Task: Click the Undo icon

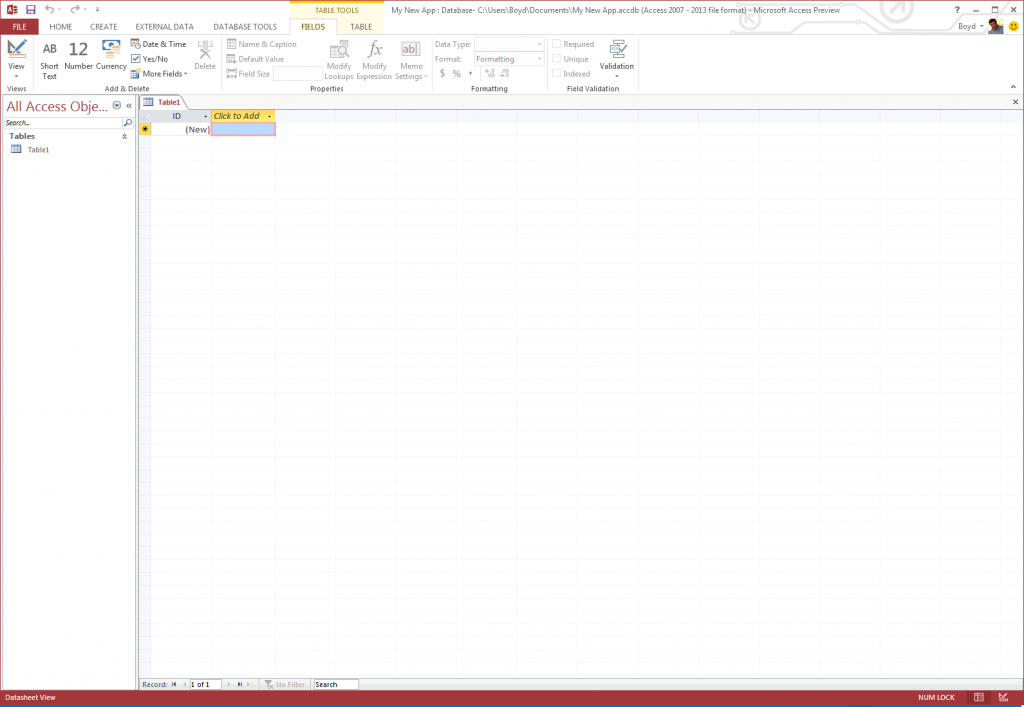Action: click(49, 9)
